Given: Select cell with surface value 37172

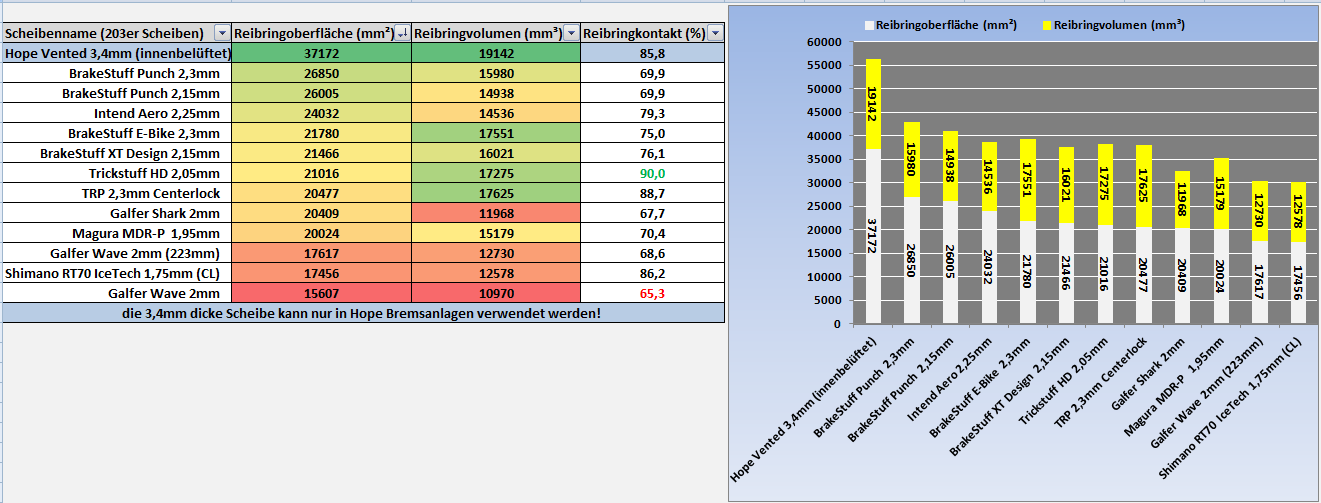Looking at the screenshot, I should 321,53.
